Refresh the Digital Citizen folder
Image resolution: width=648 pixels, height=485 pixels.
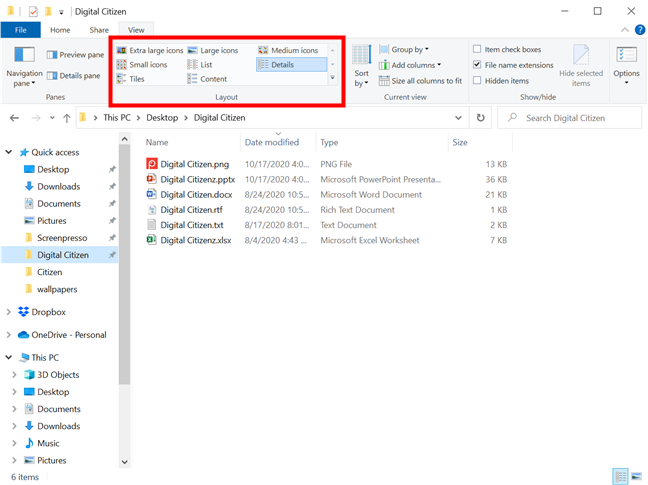[x=480, y=118]
